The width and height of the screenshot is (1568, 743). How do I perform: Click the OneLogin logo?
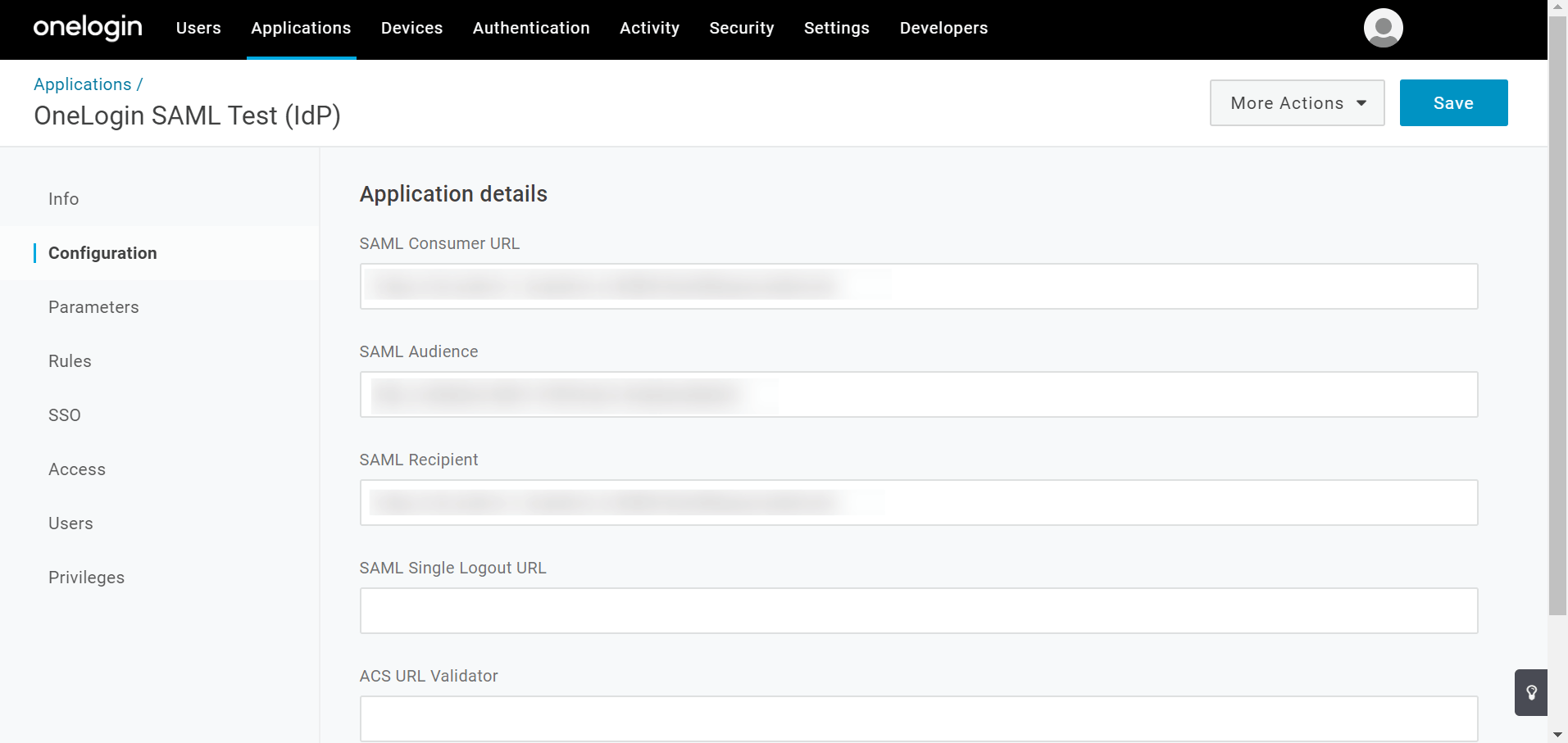click(88, 28)
